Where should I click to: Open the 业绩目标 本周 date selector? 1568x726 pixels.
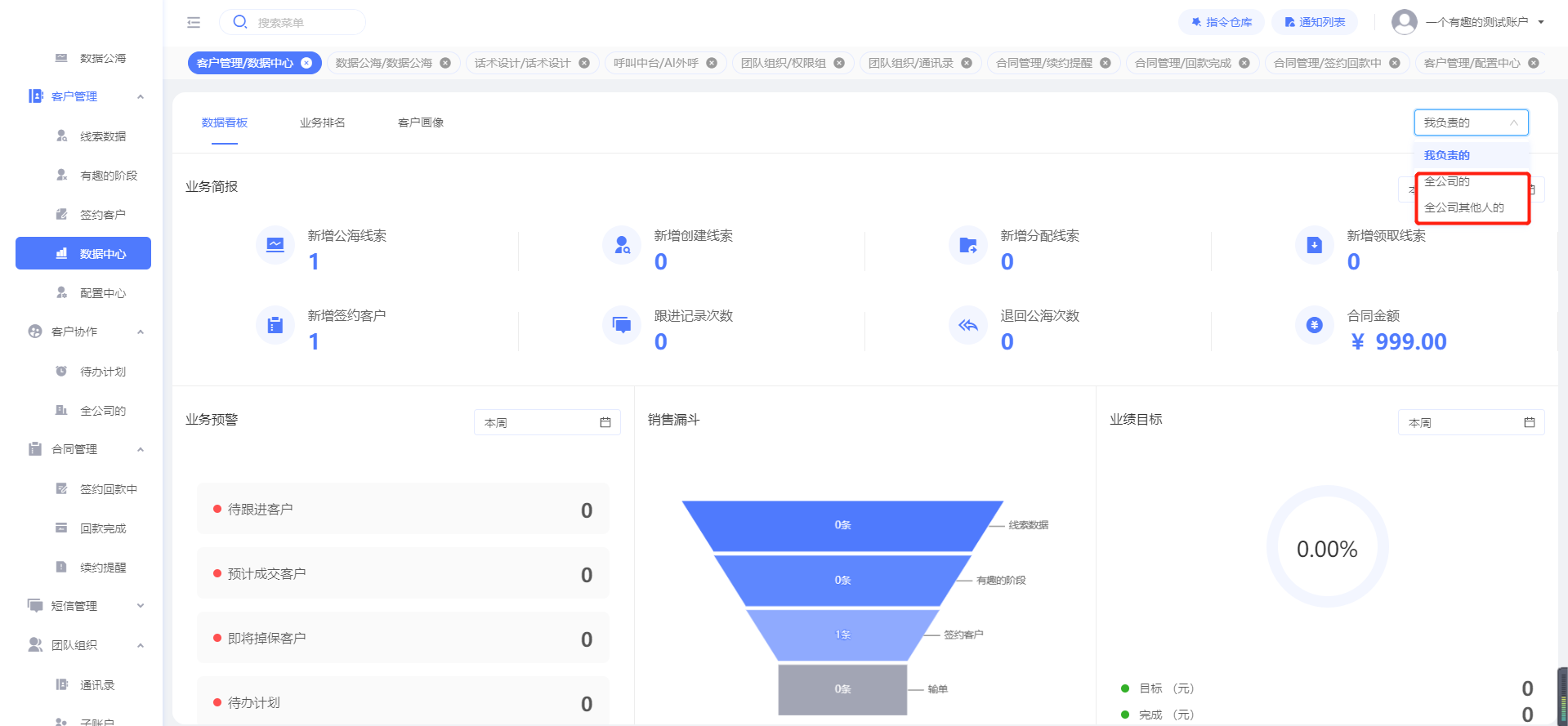[x=1472, y=422]
